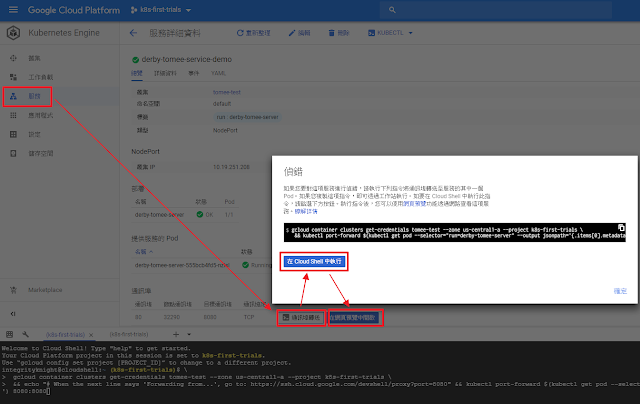Screen dimensions: 640x404
Task: Select the Overview (總覽) tab
Action: [x=137, y=73]
